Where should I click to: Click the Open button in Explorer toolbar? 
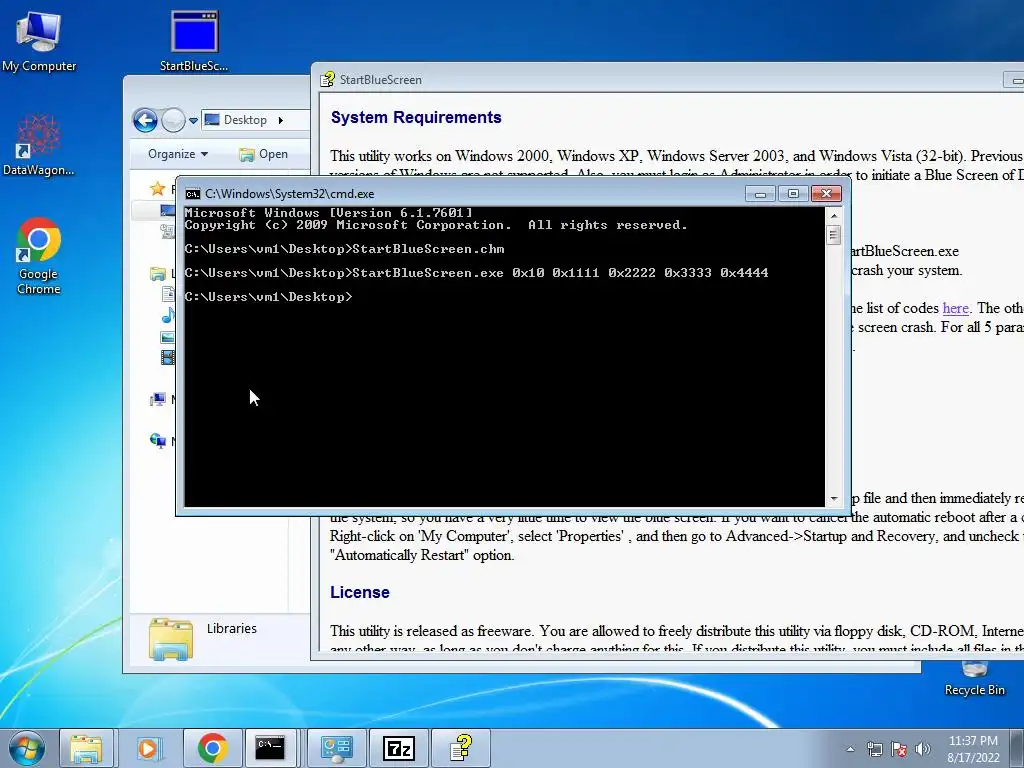[264, 154]
